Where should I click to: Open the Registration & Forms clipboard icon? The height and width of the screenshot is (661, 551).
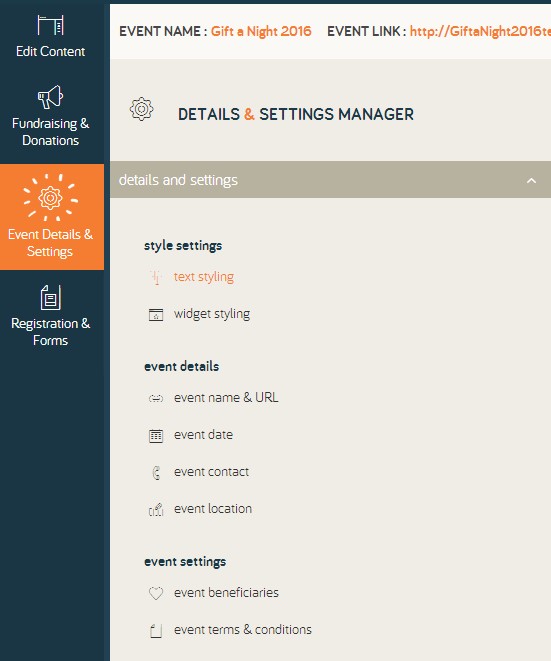51,297
